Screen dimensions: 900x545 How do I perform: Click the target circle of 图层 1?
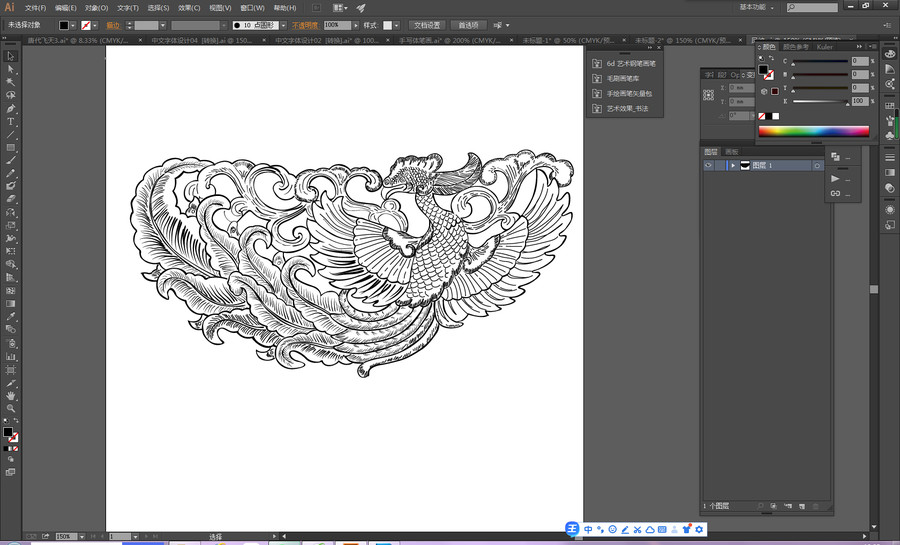pos(816,165)
